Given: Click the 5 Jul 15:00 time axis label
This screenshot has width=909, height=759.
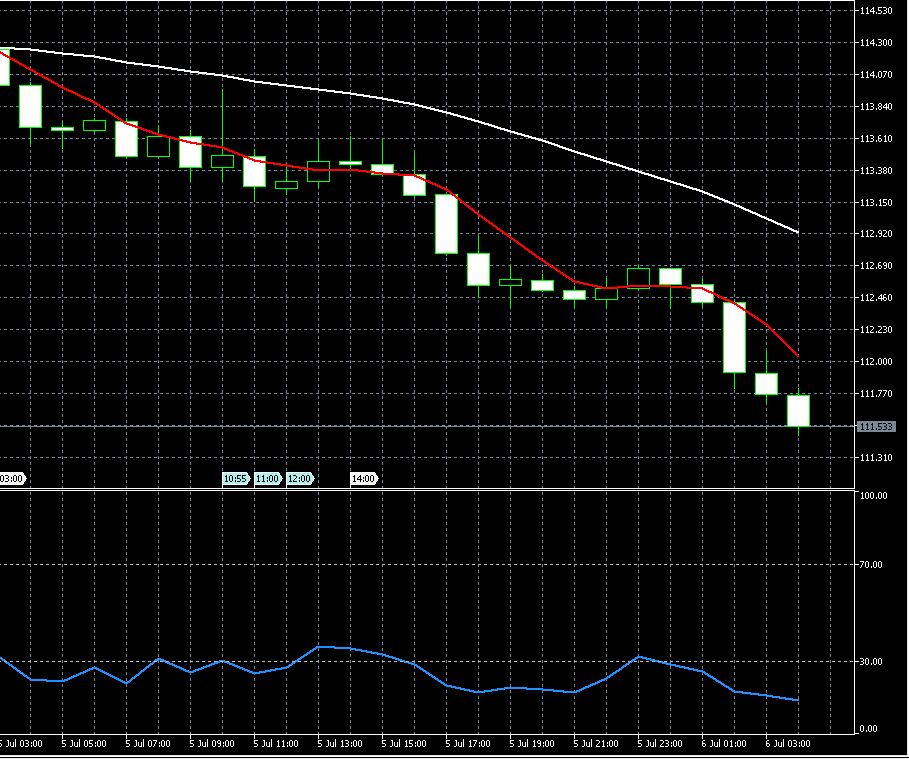Looking at the screenshot, I should point(403,744).
